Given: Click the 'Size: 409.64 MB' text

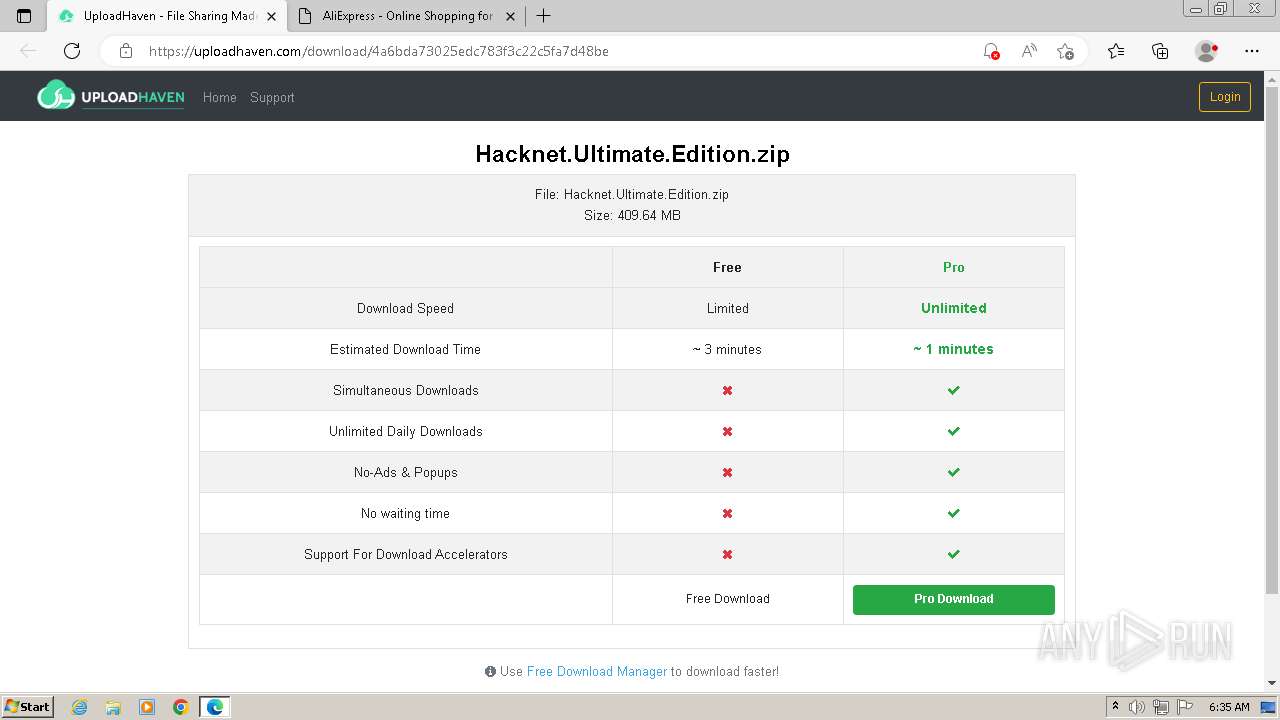Looking at the screenshot, I should 632,215.
